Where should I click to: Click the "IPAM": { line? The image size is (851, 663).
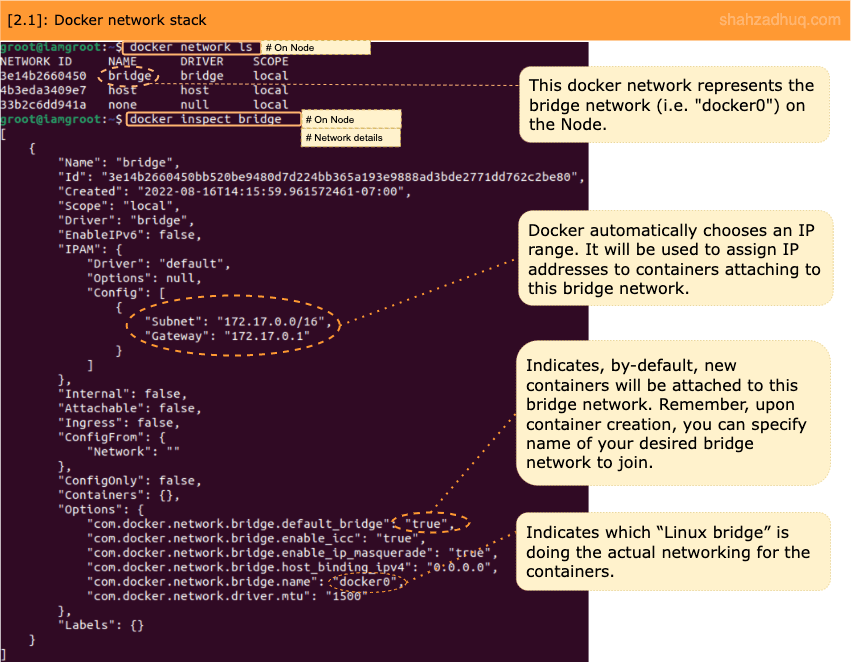90,250
